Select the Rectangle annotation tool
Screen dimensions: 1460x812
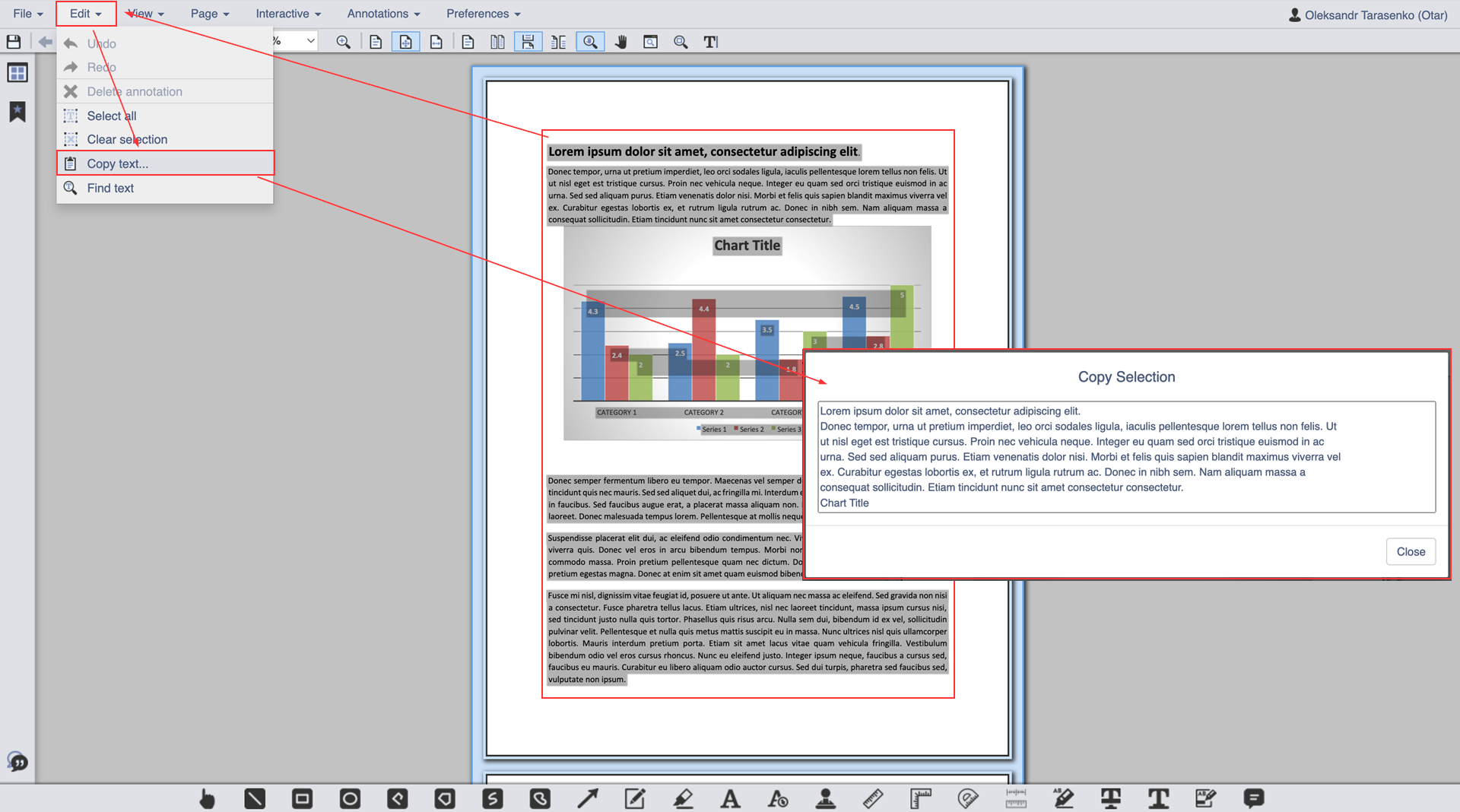[302, 798]
